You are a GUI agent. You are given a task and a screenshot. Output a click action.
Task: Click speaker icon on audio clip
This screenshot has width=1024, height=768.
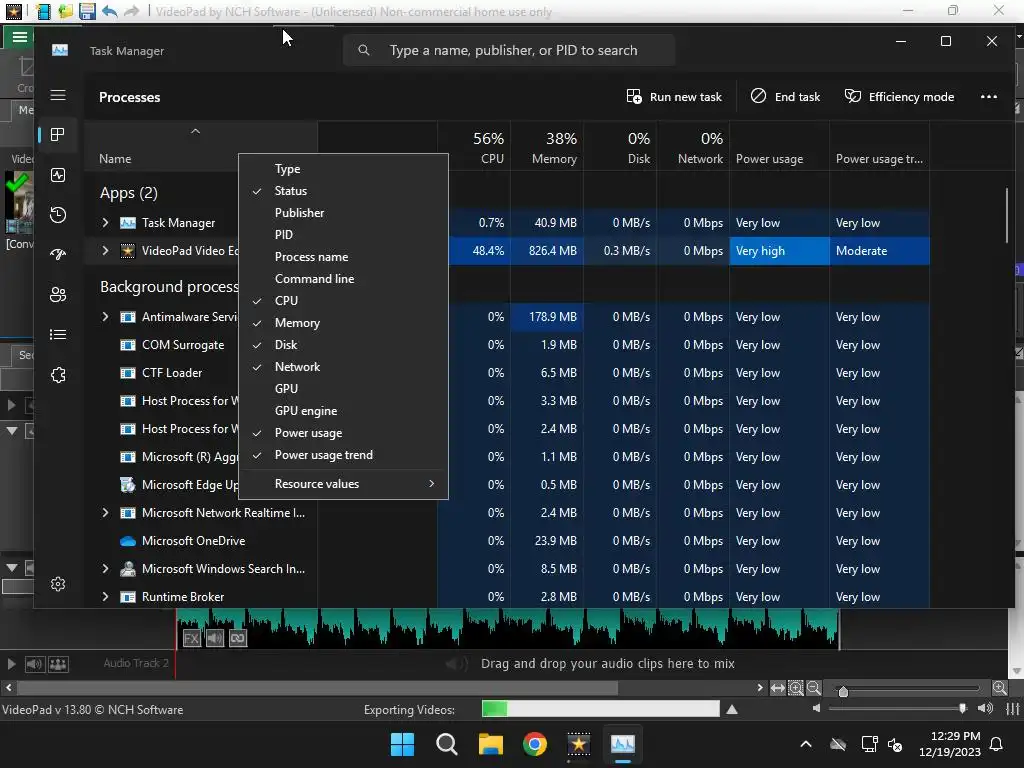click(x=215, y=639)
